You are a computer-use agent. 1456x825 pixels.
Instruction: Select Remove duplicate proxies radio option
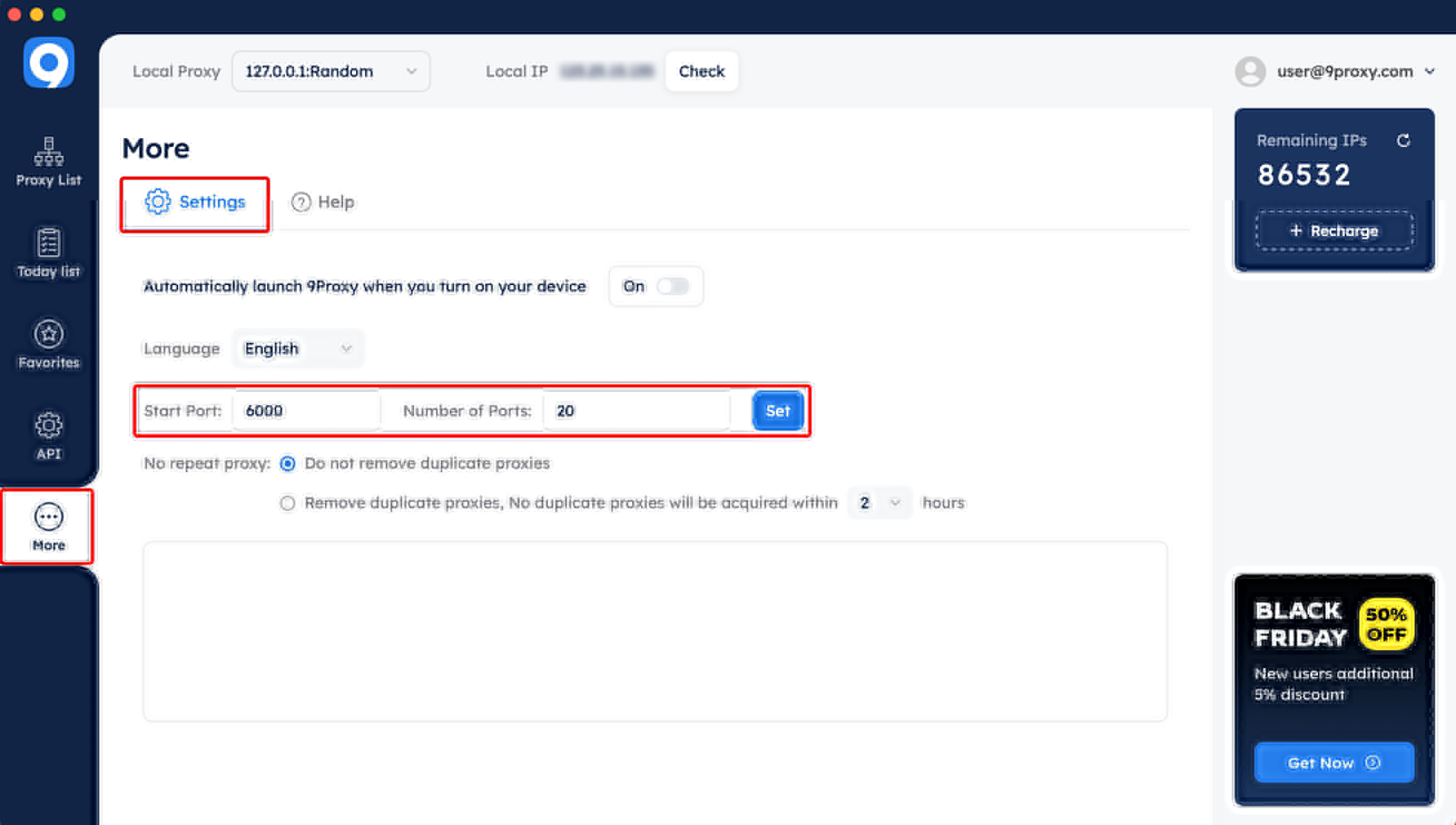click(x=288, y=503)
